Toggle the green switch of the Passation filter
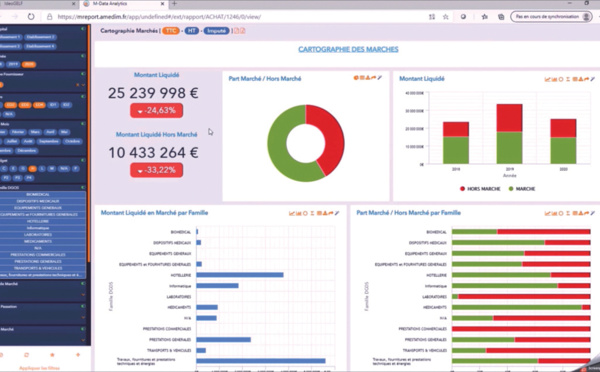This screenshot has height=372, width=600. [x=83, y=307]
